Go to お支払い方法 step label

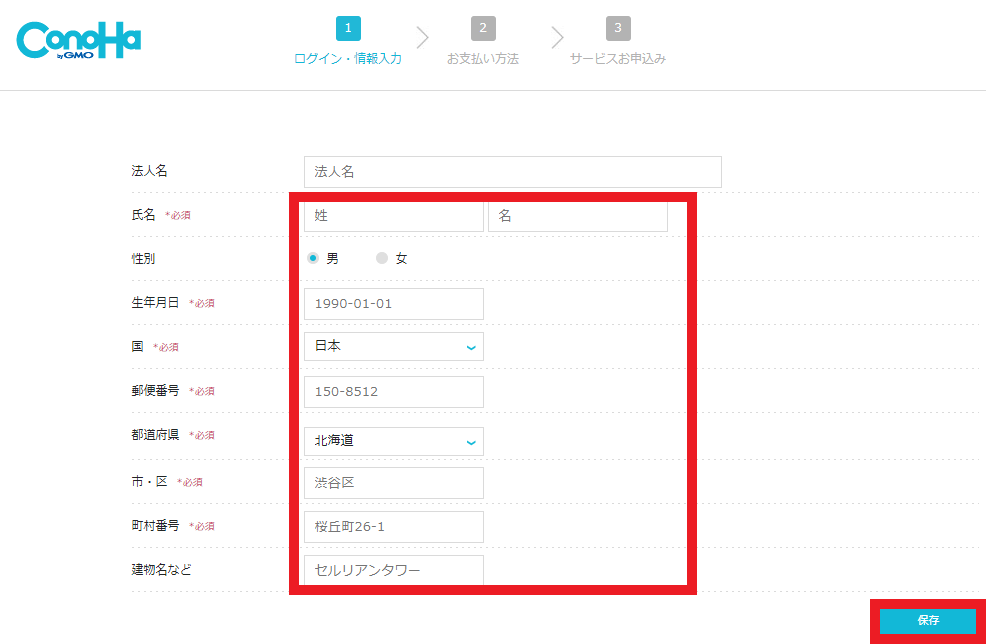point(483,58)
